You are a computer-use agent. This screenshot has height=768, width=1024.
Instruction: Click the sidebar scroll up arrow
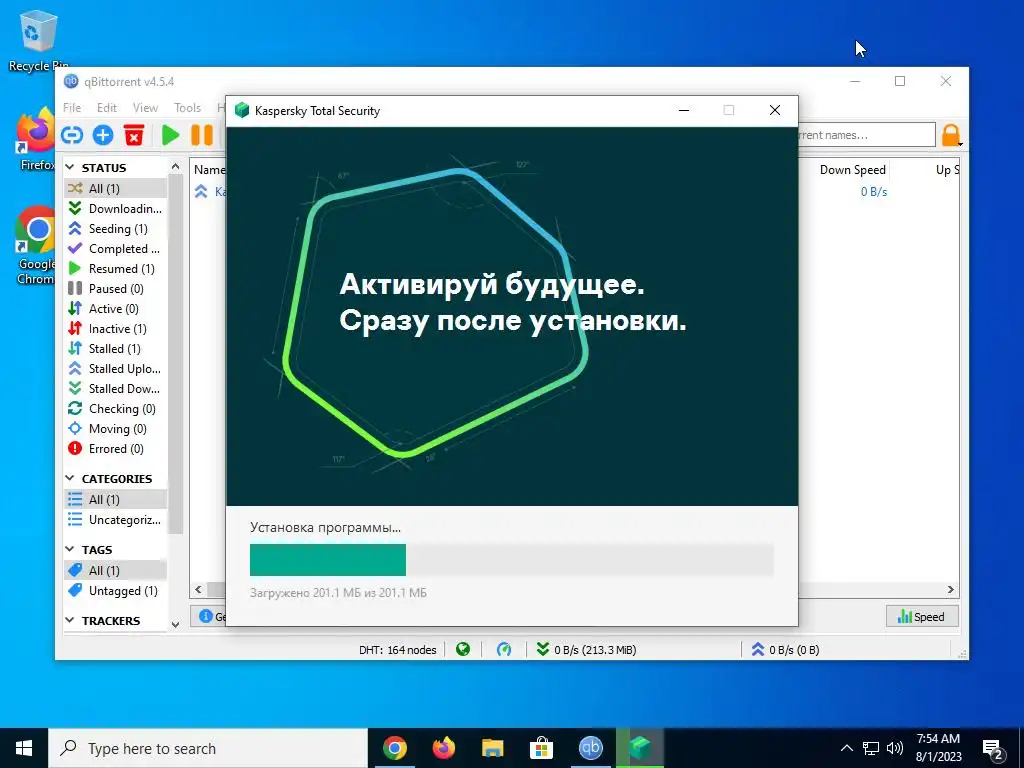click(175, 167)
